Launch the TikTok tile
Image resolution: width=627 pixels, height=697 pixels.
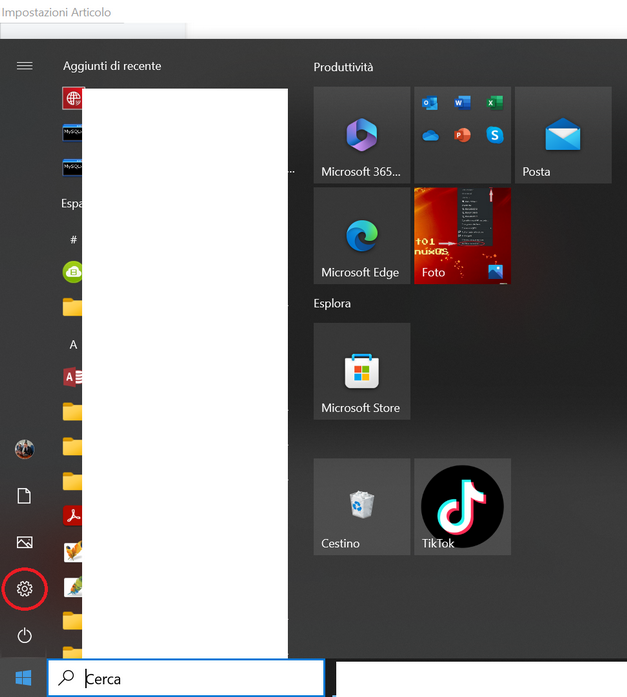(x=462, y=507)
